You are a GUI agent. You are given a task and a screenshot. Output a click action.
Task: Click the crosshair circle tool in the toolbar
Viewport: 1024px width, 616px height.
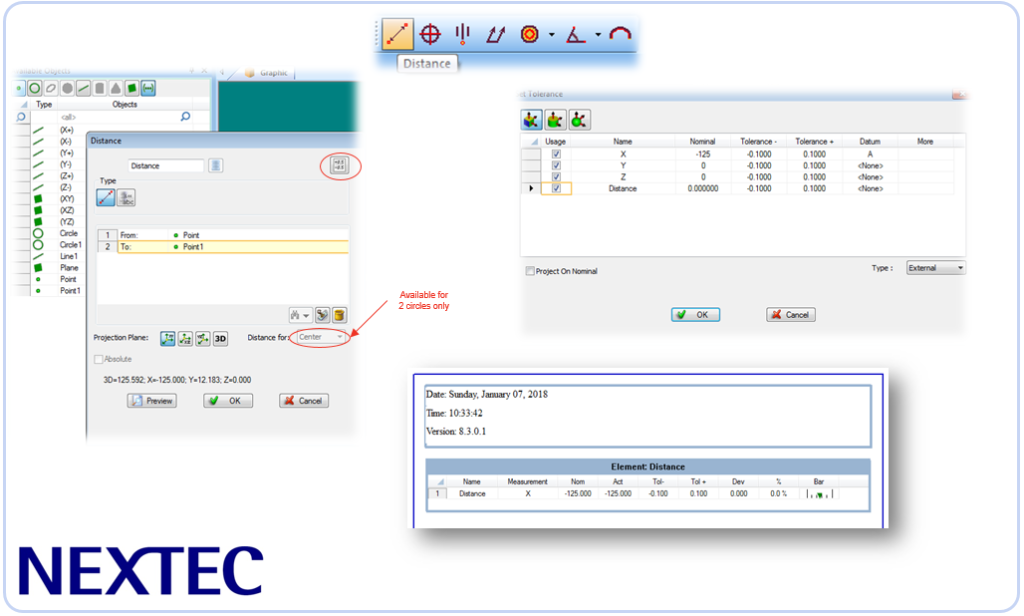click(430, 34)
